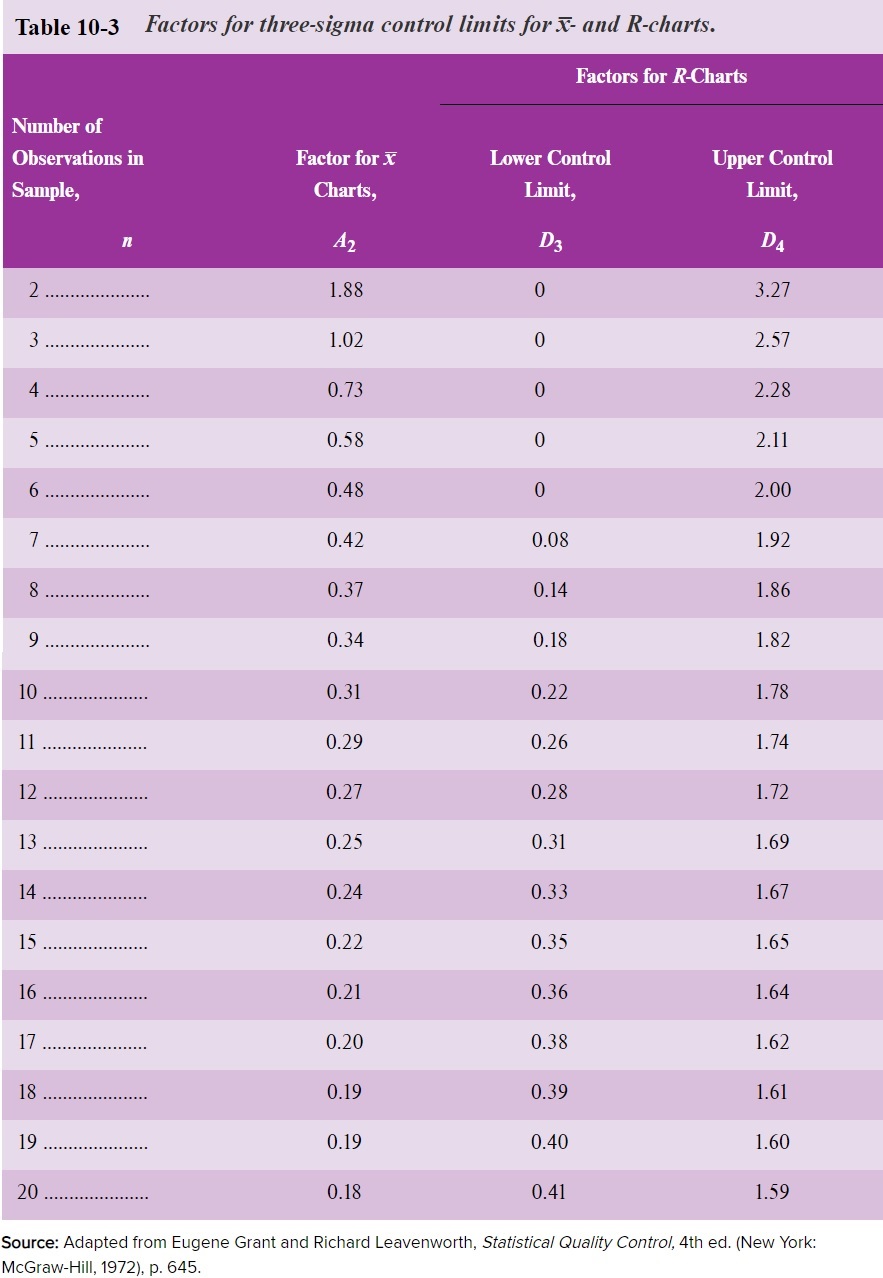Click the D3 value 0.22
The height and width of the screenshot is (1278, 883).
coord(550,692)
